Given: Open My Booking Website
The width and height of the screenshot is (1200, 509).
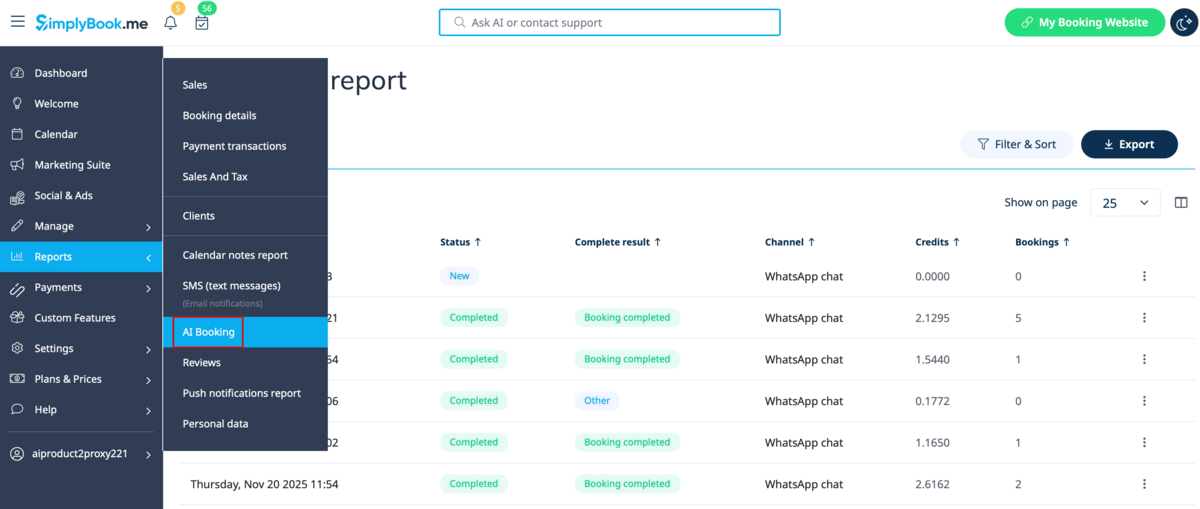Looking at the screenshot, I should 1084,22.
